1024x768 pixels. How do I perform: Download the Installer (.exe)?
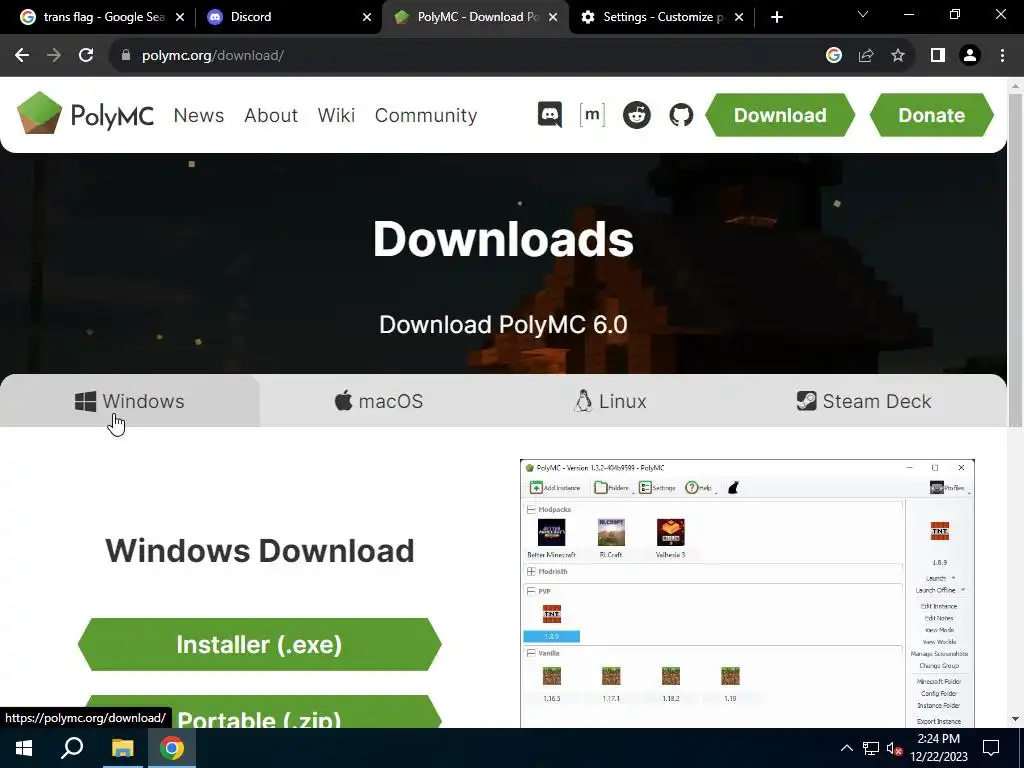[x=259, y=645]
